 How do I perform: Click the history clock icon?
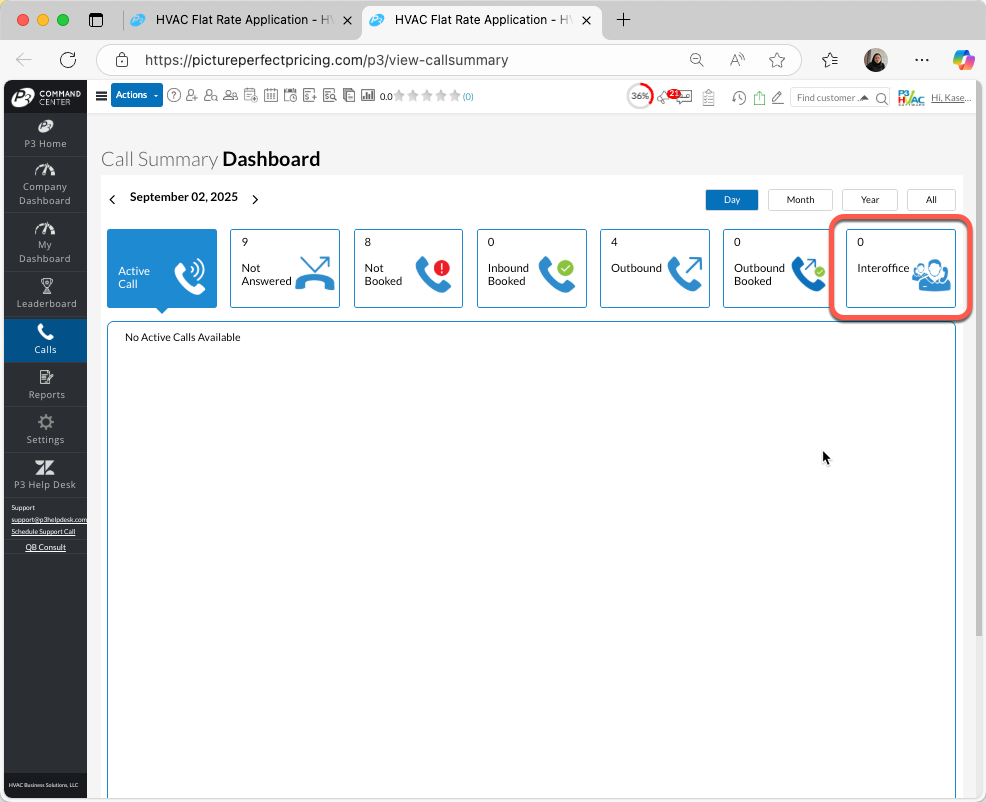coord(740,97)
